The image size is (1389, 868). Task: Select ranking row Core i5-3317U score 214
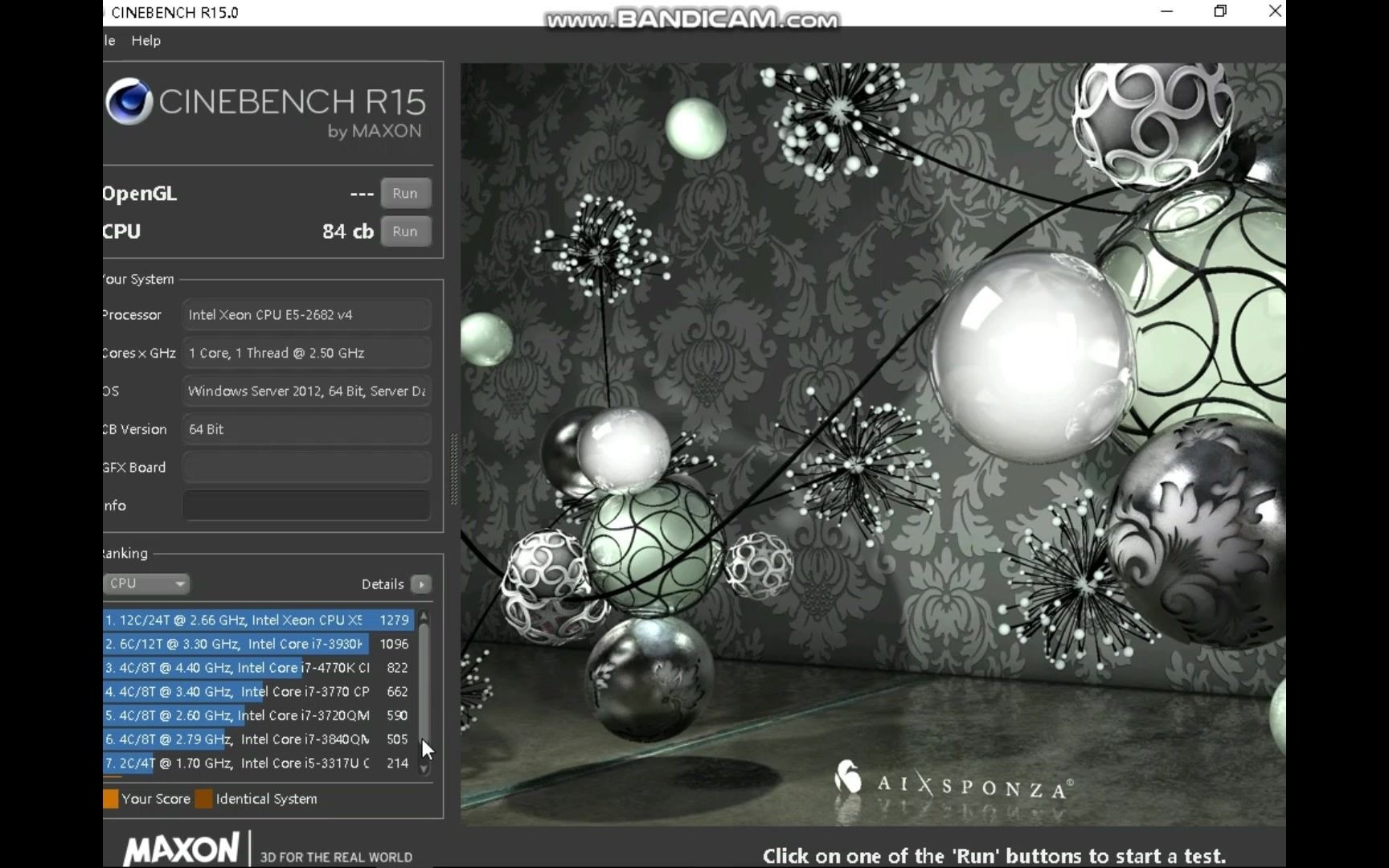tap(258, 763)
